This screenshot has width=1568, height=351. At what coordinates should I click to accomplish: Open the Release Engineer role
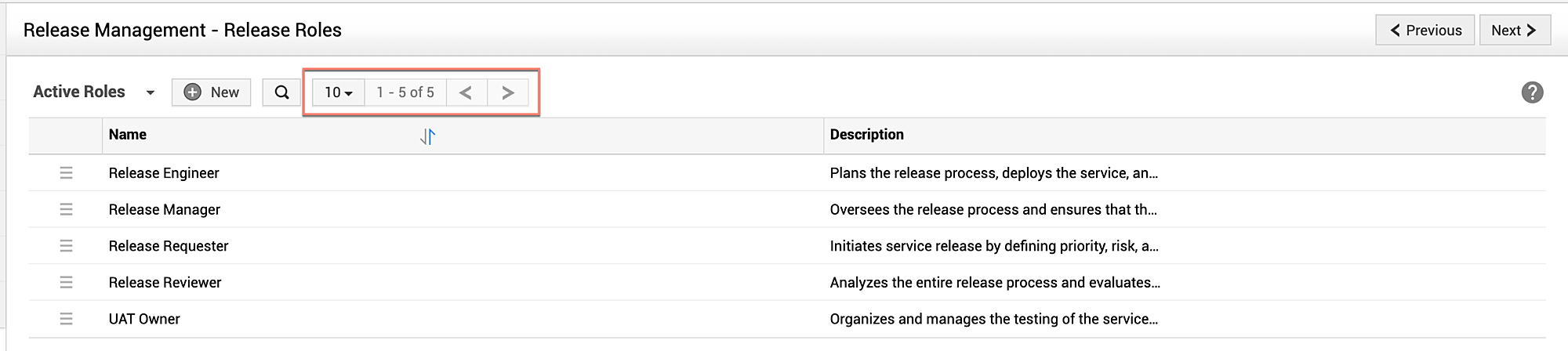point(164,173)
